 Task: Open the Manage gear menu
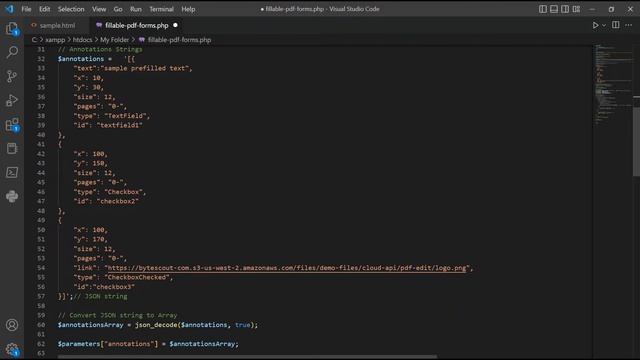[x=12, y=349]
